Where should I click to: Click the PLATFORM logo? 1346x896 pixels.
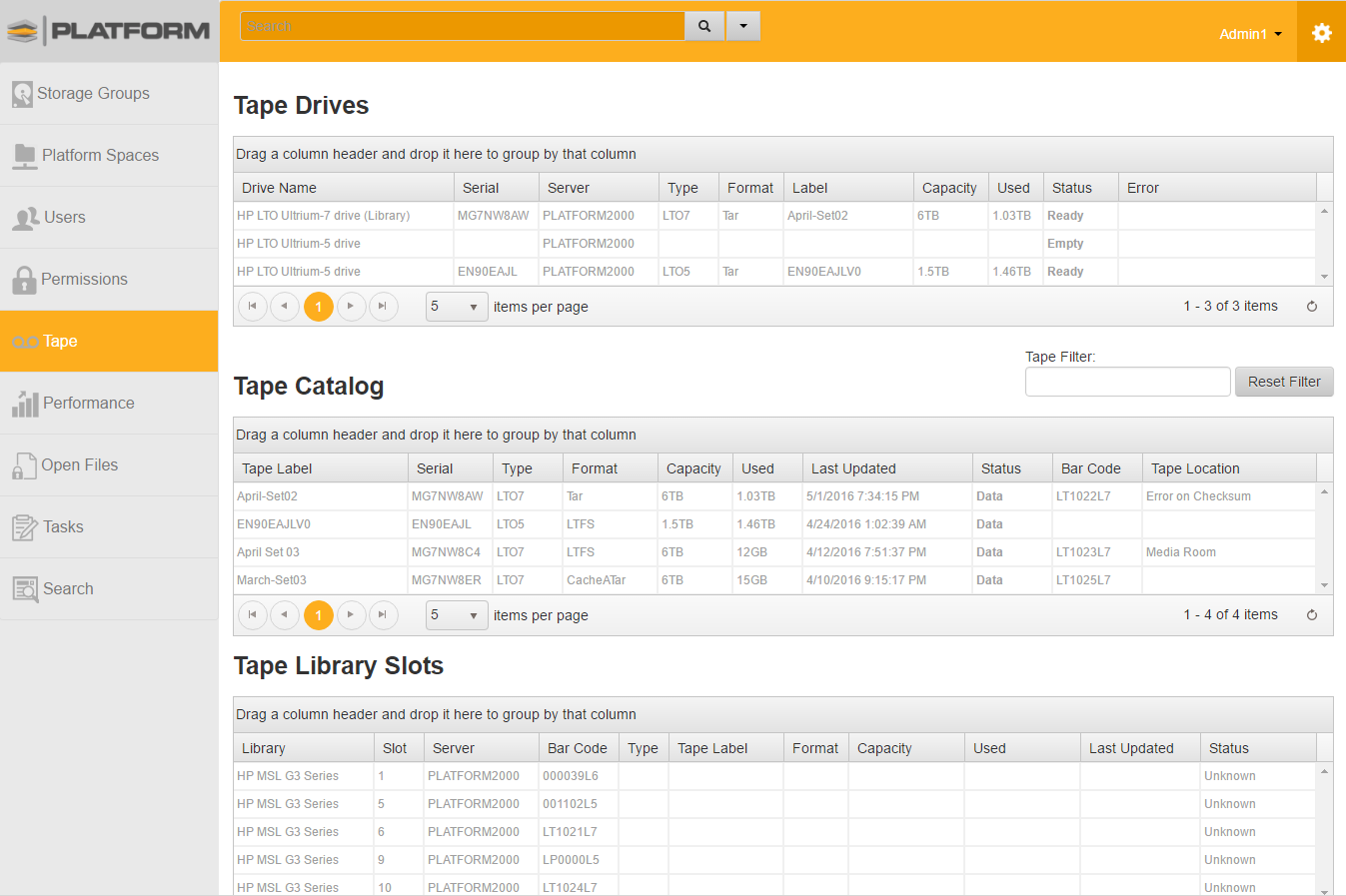coord(109,31)
